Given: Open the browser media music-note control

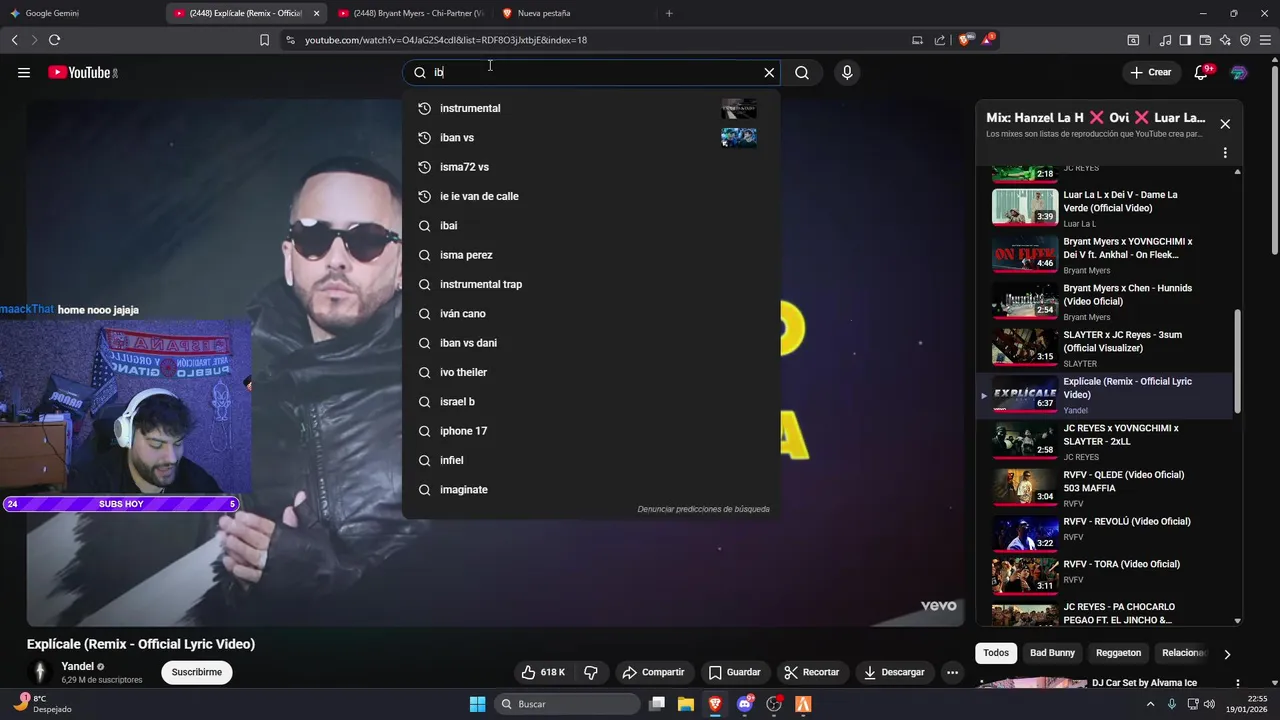Looking at the screenshot, I should click(x=1165, y=40).
